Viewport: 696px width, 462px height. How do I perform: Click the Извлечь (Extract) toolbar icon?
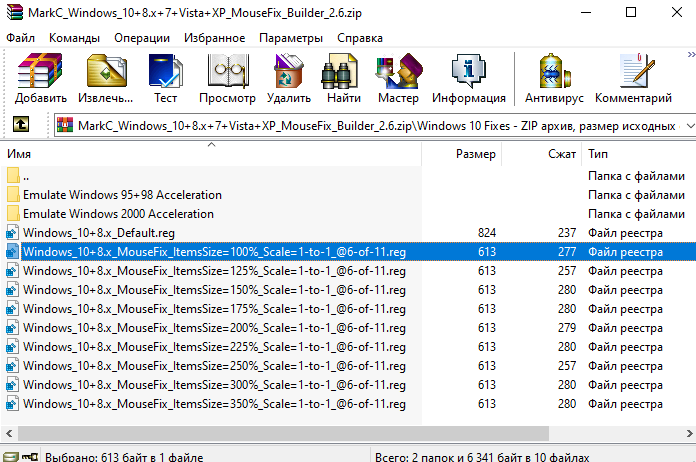tap(106, 71)
